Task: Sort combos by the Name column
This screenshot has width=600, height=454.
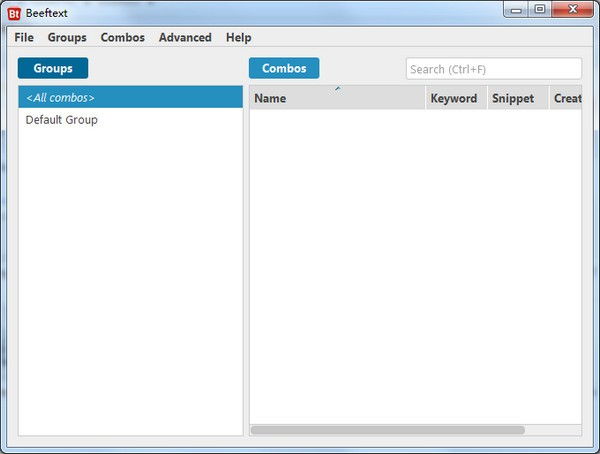Action: point(337,98)
